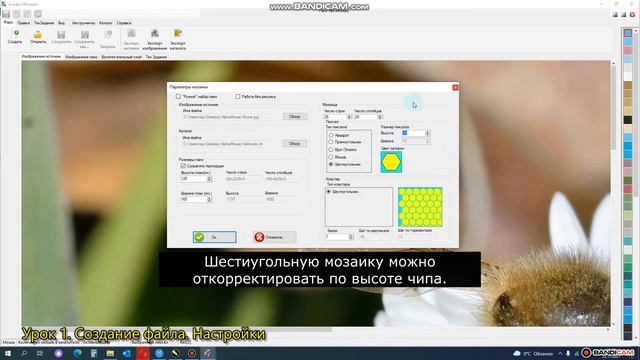Close the Параметры мозаики dialog
Viewport: 640px width, 360px height.
pos(455,87)
